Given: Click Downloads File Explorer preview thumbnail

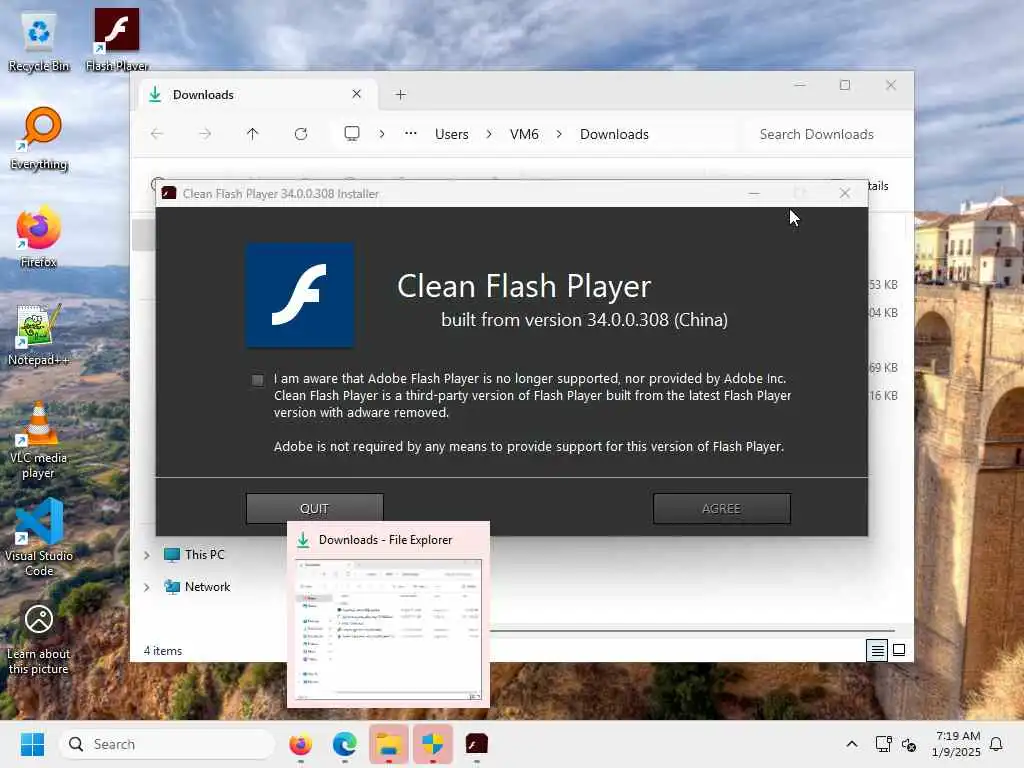Looking at the screenshot, I should [389, 630].
